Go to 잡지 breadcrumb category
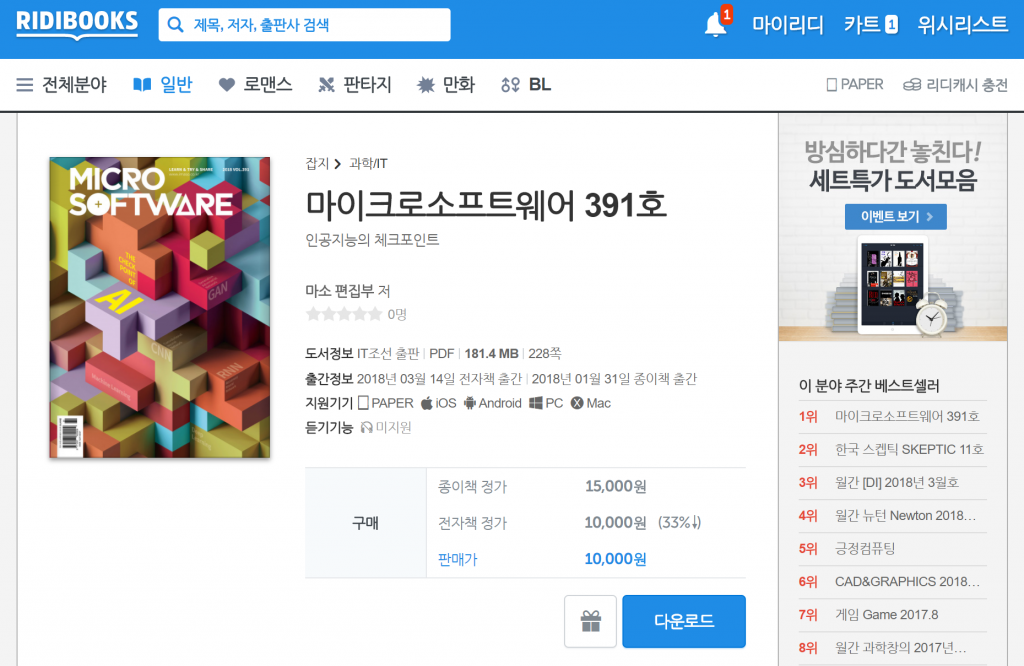This screenshot has width=1024, height=666. (x=317, y=163)
